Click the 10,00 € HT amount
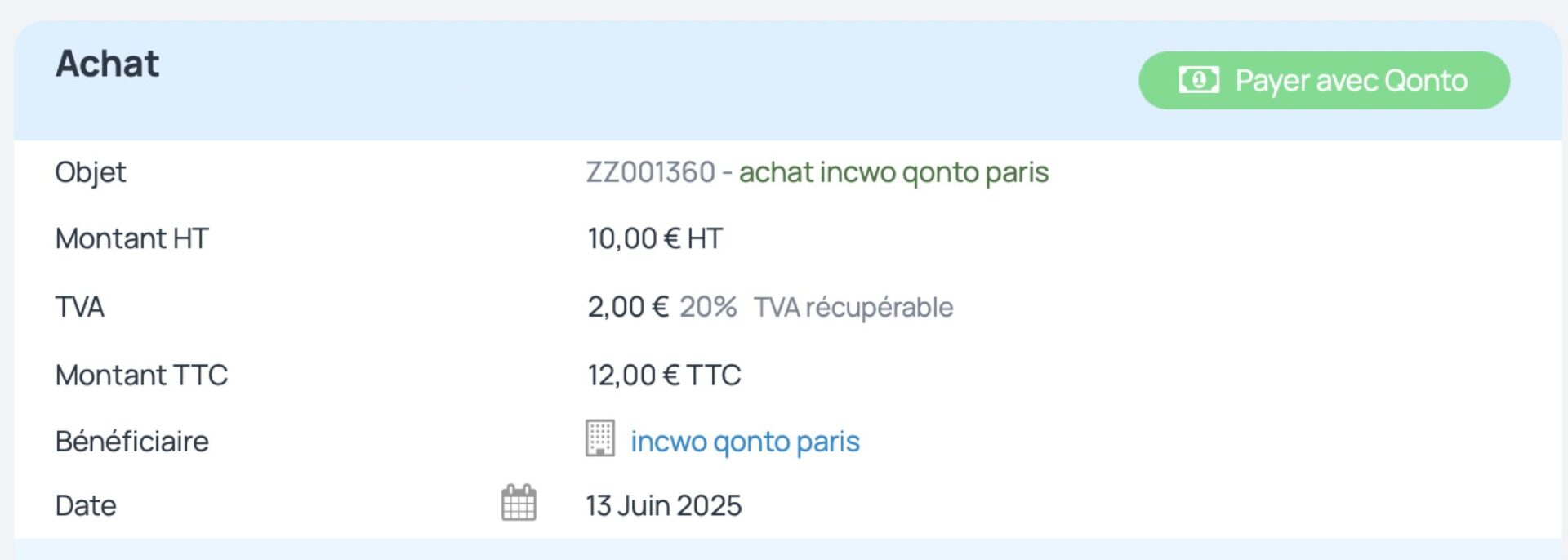1568x560 pixels. [655, 238]
